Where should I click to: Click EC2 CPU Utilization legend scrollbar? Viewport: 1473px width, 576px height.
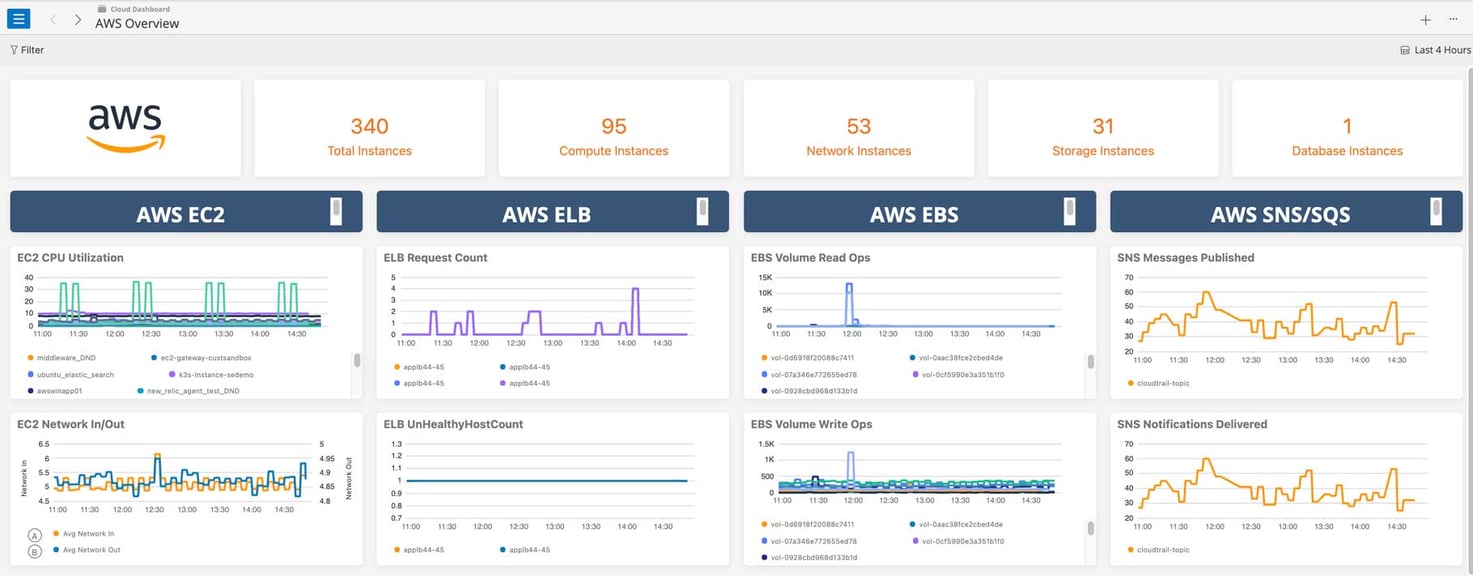pyautogui.click(x=357, y=360)
